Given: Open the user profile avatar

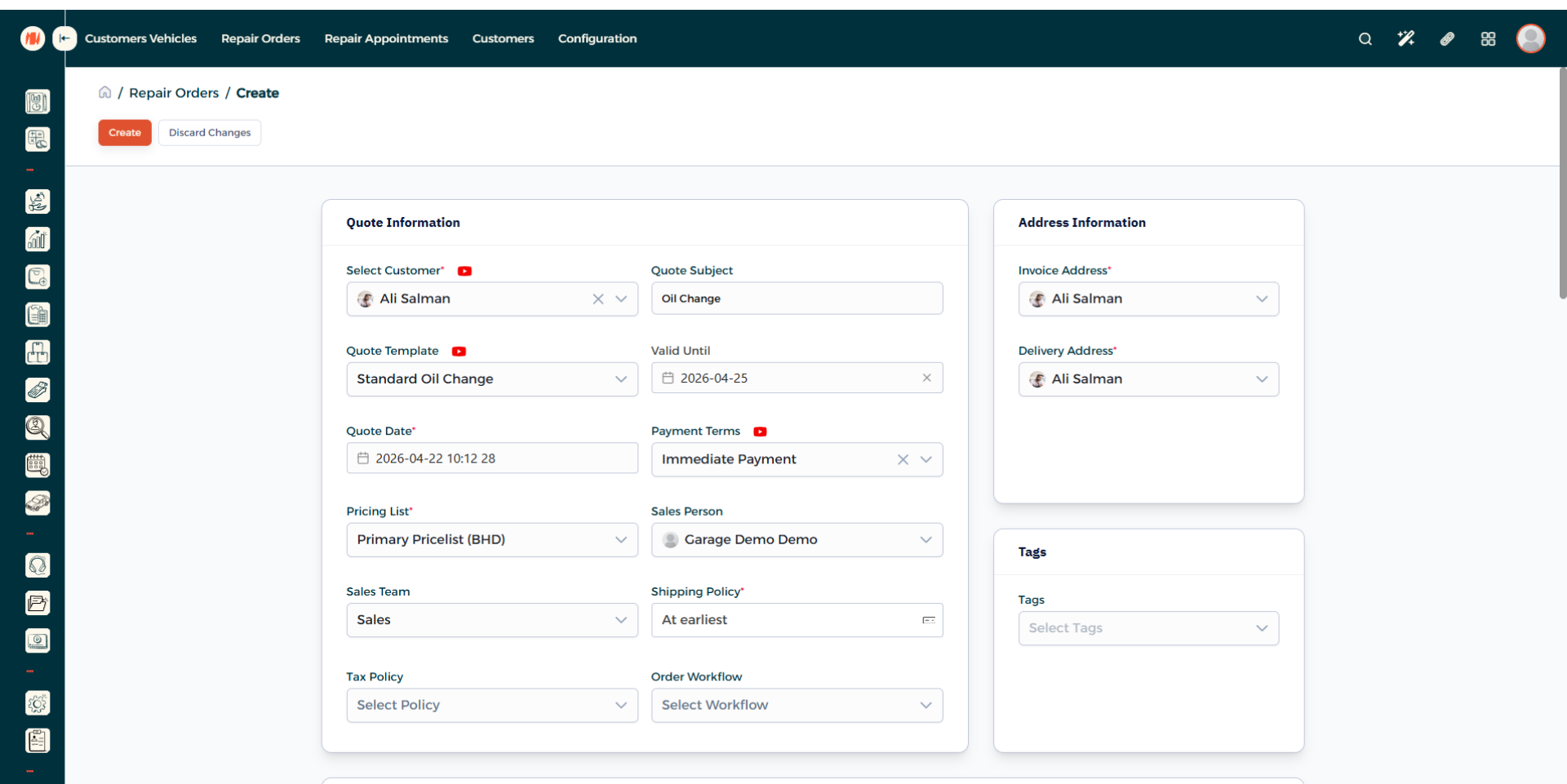Looking at the screenshot, I should click(x=1530, y=38).
